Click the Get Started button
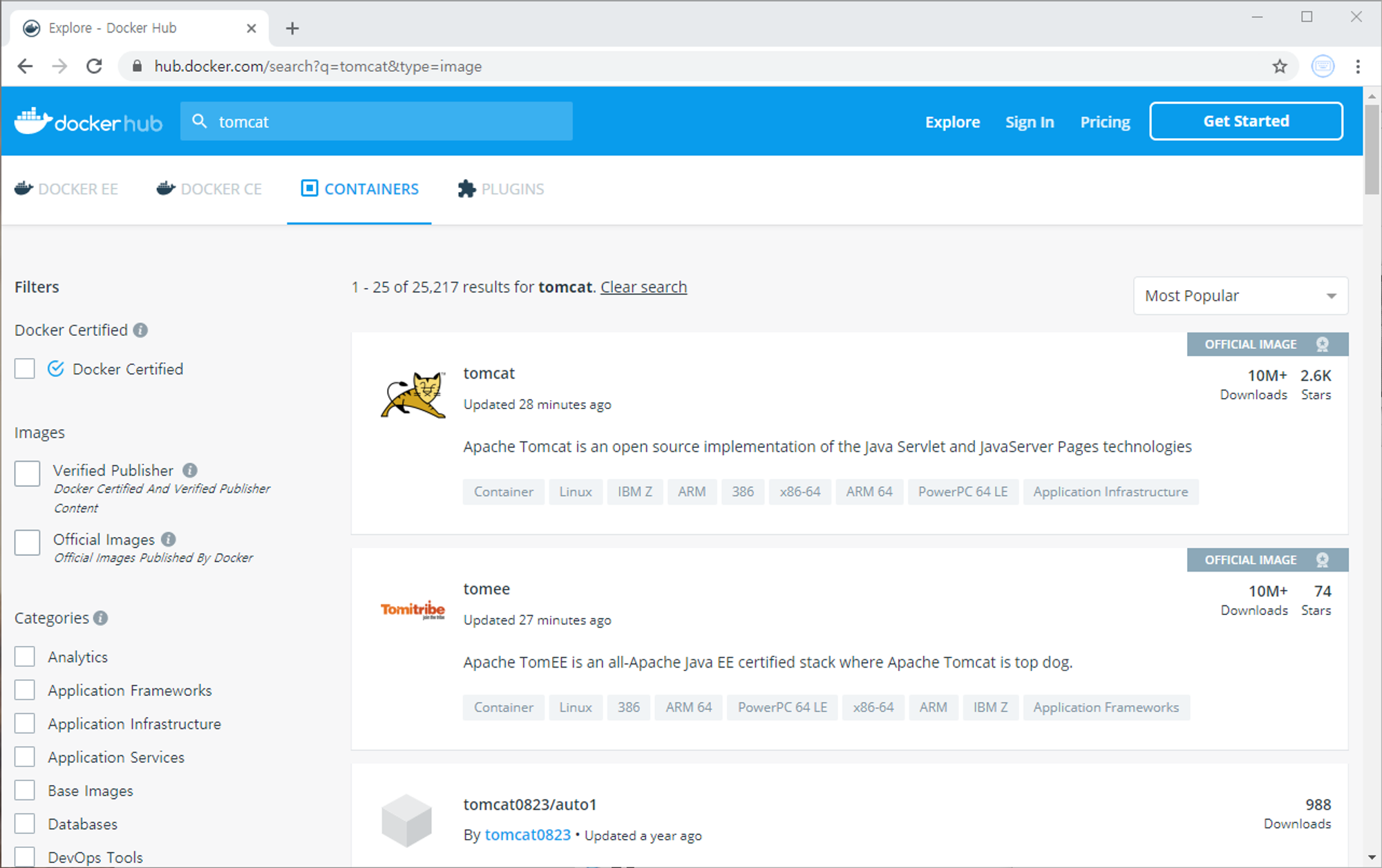Viewport: 1382px width, 868px height. click(1246, 121)
